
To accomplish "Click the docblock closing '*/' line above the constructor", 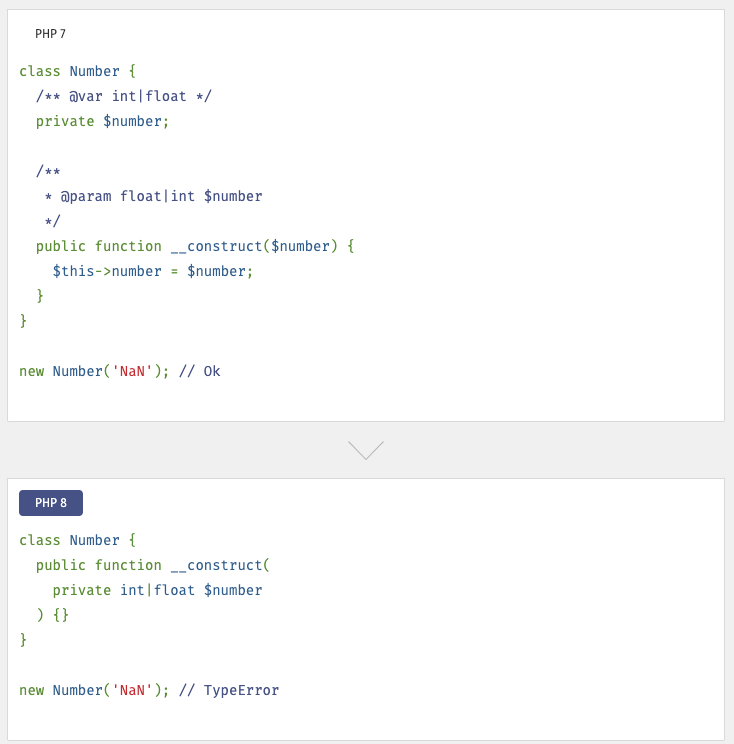I will click(x=52, y=222).
